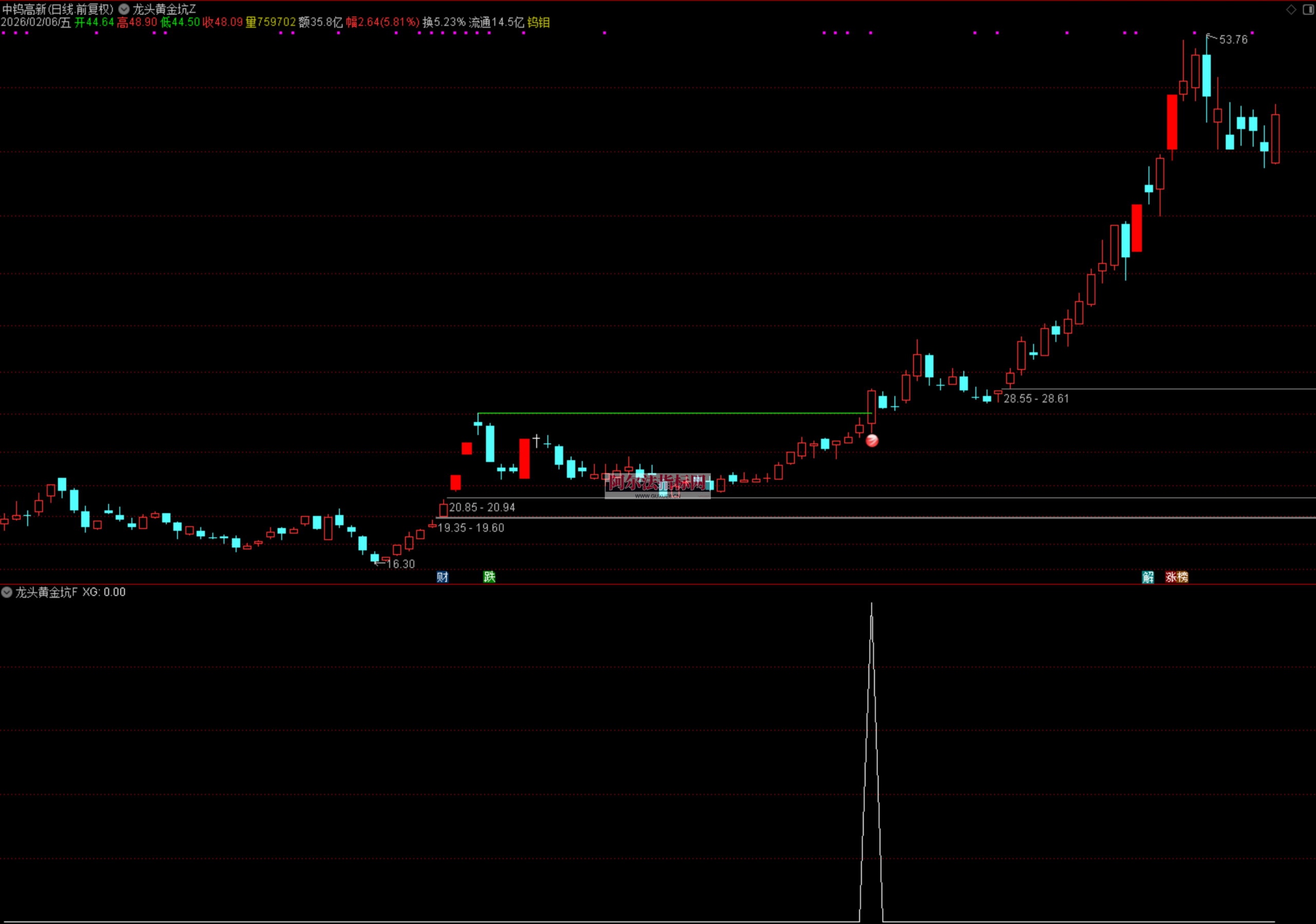The height and width of the screenshot is (924, 1316).
Task: Click the red signal ball on chart
Action: pyautogui.click(x=872, y=440)
